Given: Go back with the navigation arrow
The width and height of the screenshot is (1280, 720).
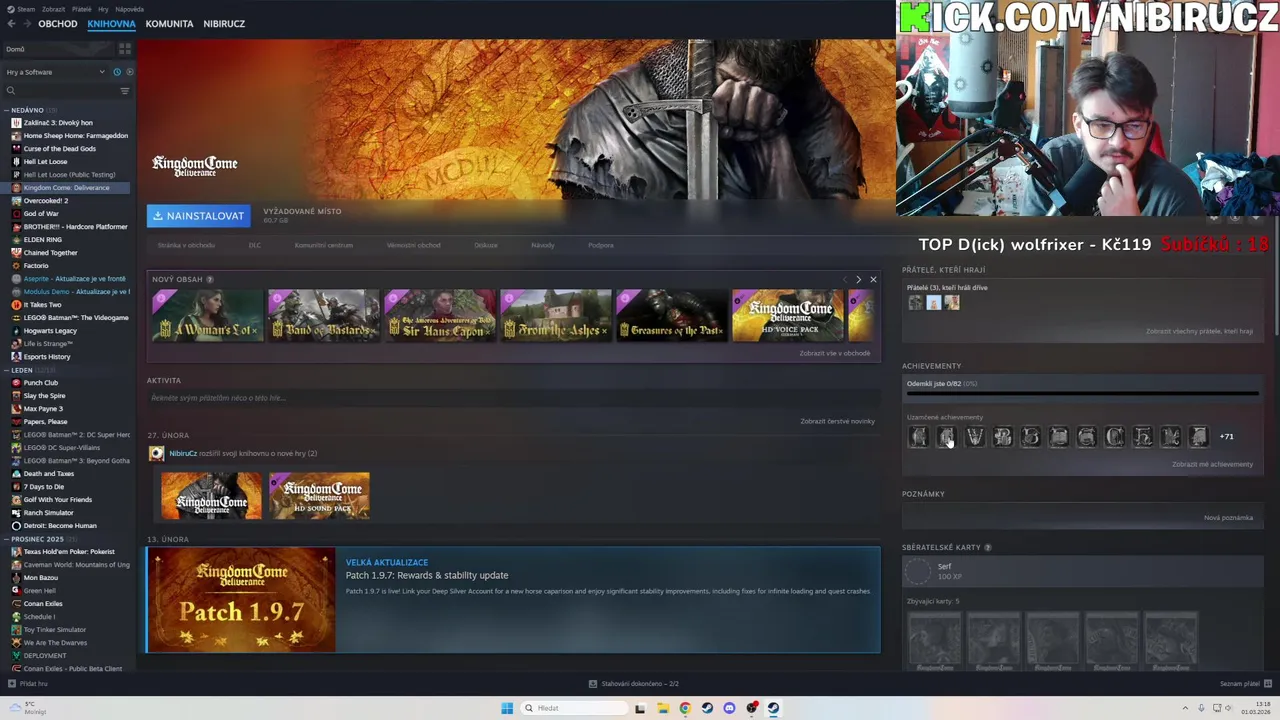Looking at the screenshot, I should click(12, 23).
